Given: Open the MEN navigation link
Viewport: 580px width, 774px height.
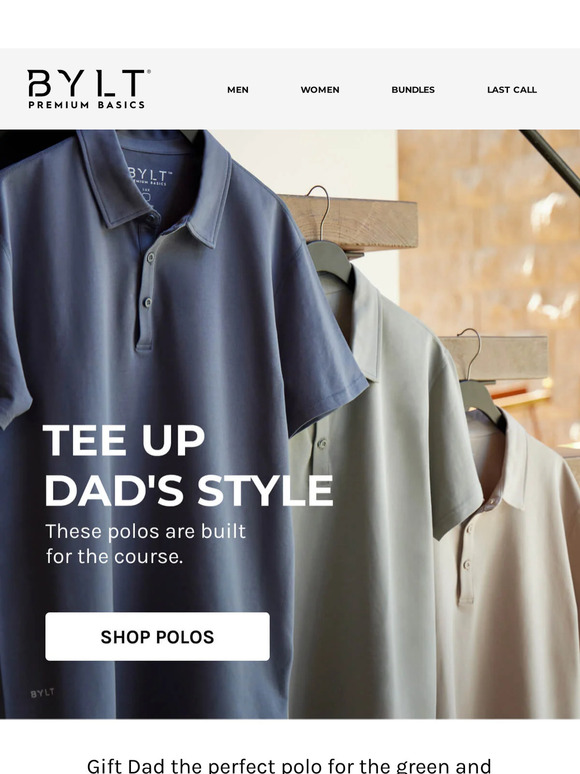Looking at the screenshot, I should tap(238, 90).
